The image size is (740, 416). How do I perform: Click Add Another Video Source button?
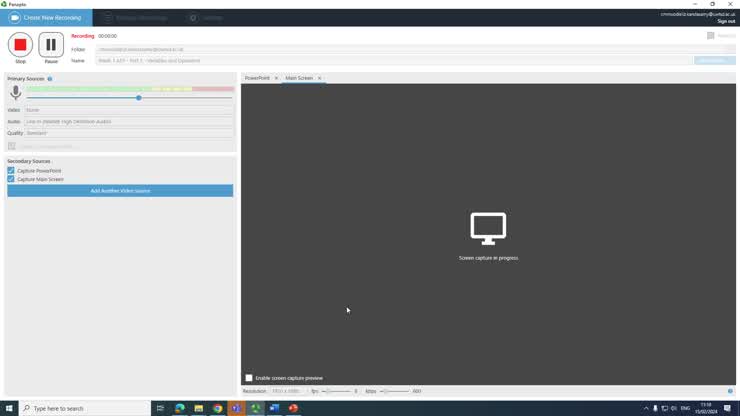coord(120,191)
